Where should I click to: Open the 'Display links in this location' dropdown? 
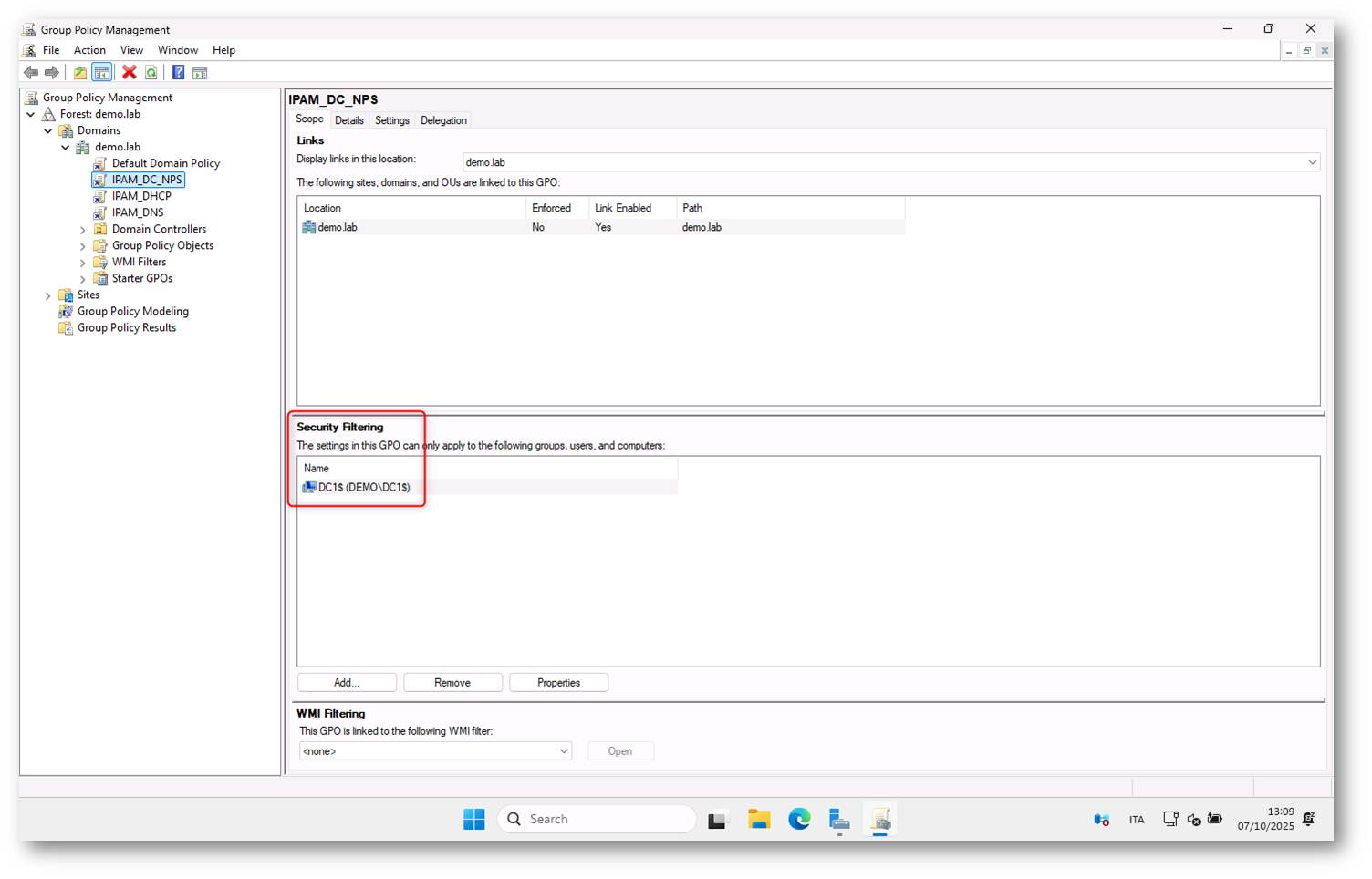(1311, 162)
